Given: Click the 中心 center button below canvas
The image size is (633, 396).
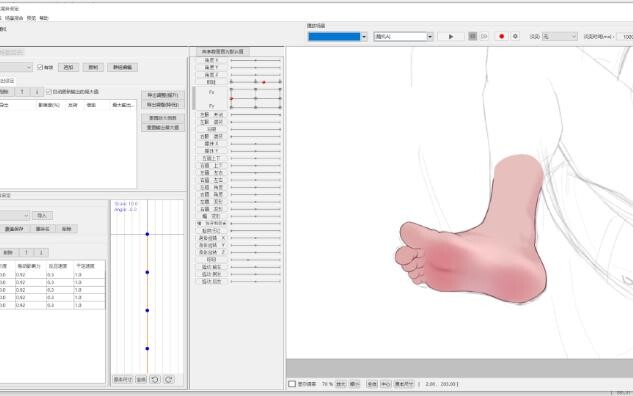Looking at the screenshot, I should (386, 384).
